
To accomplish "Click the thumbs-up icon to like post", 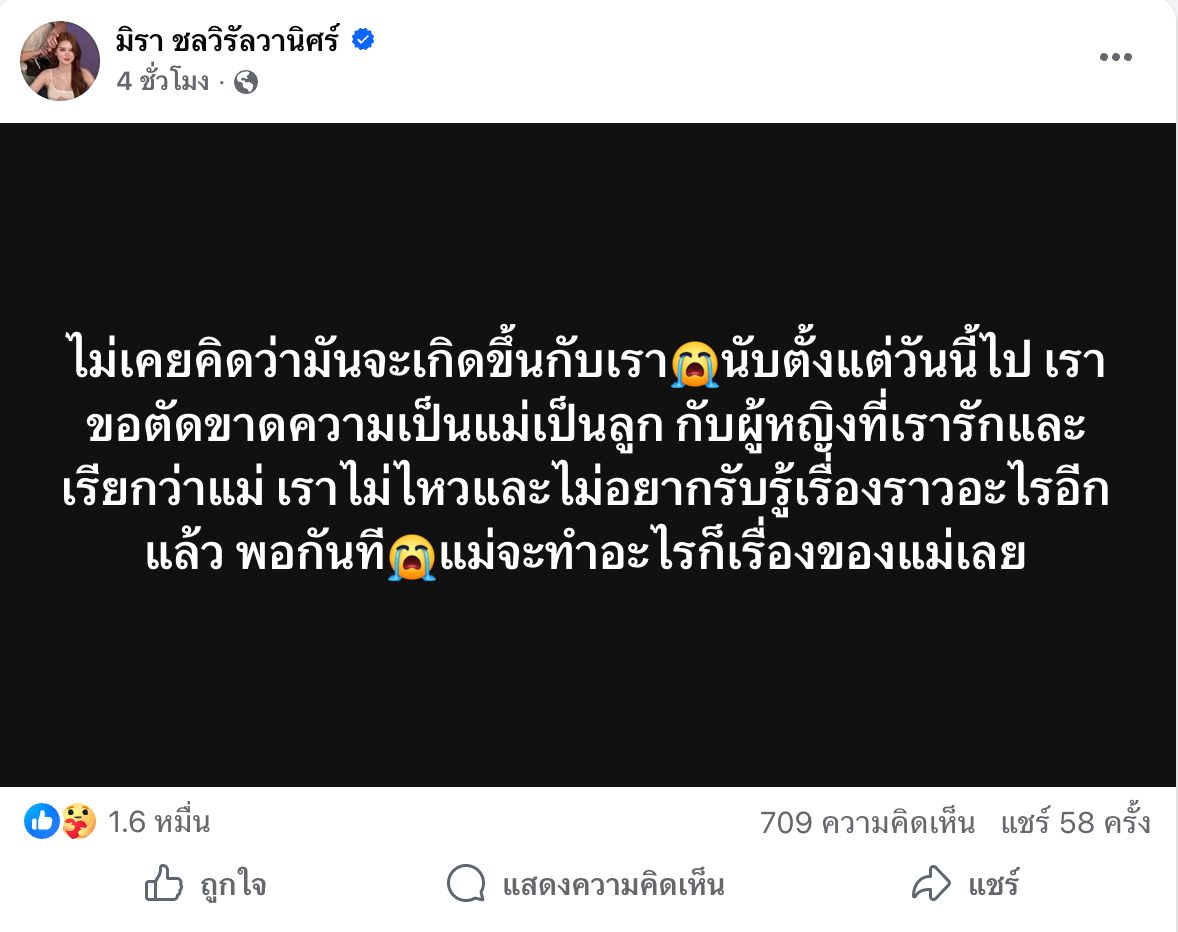I will [x=164, y=885].
